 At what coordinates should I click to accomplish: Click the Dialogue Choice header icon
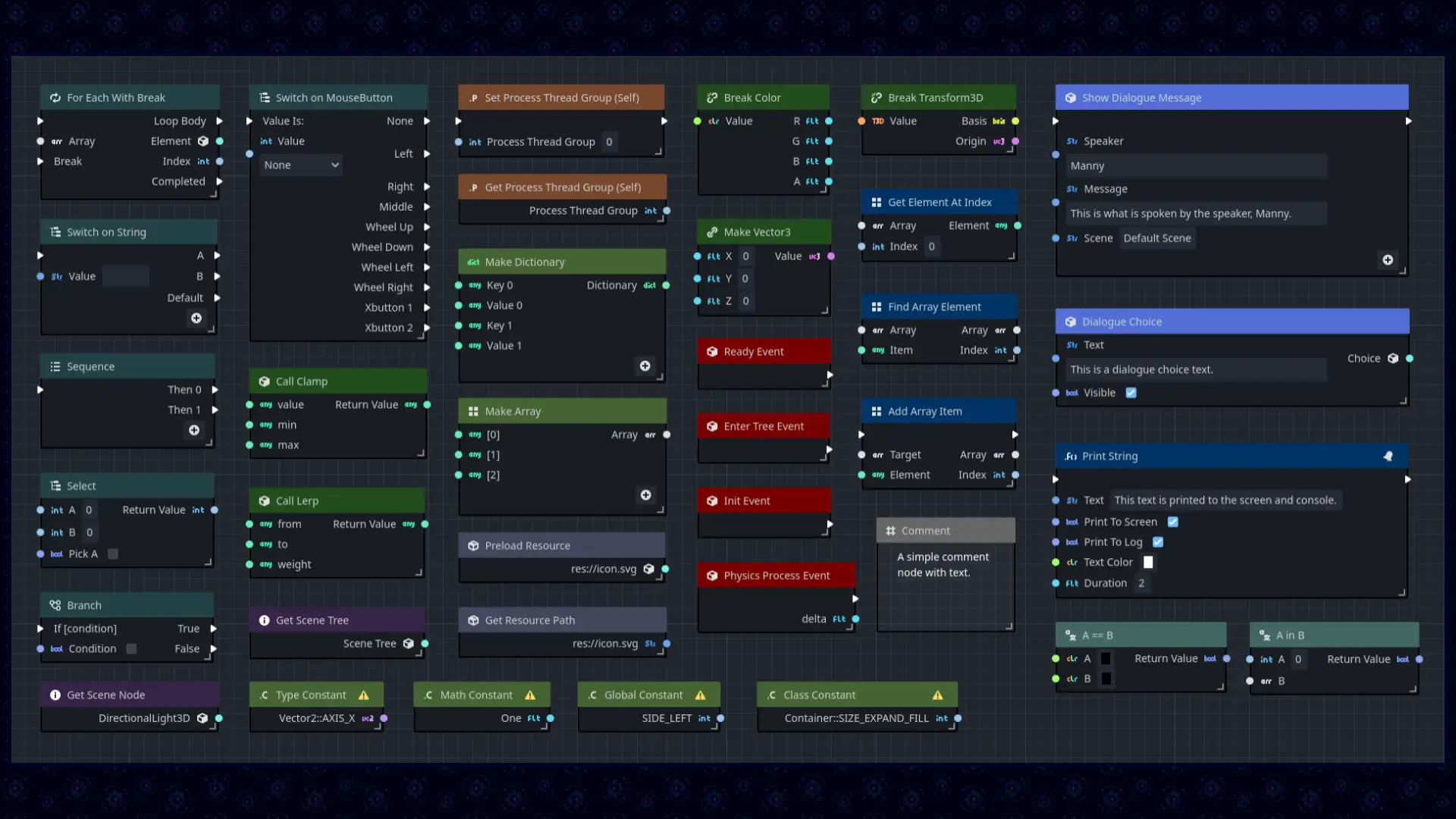tap(1070, 322)
